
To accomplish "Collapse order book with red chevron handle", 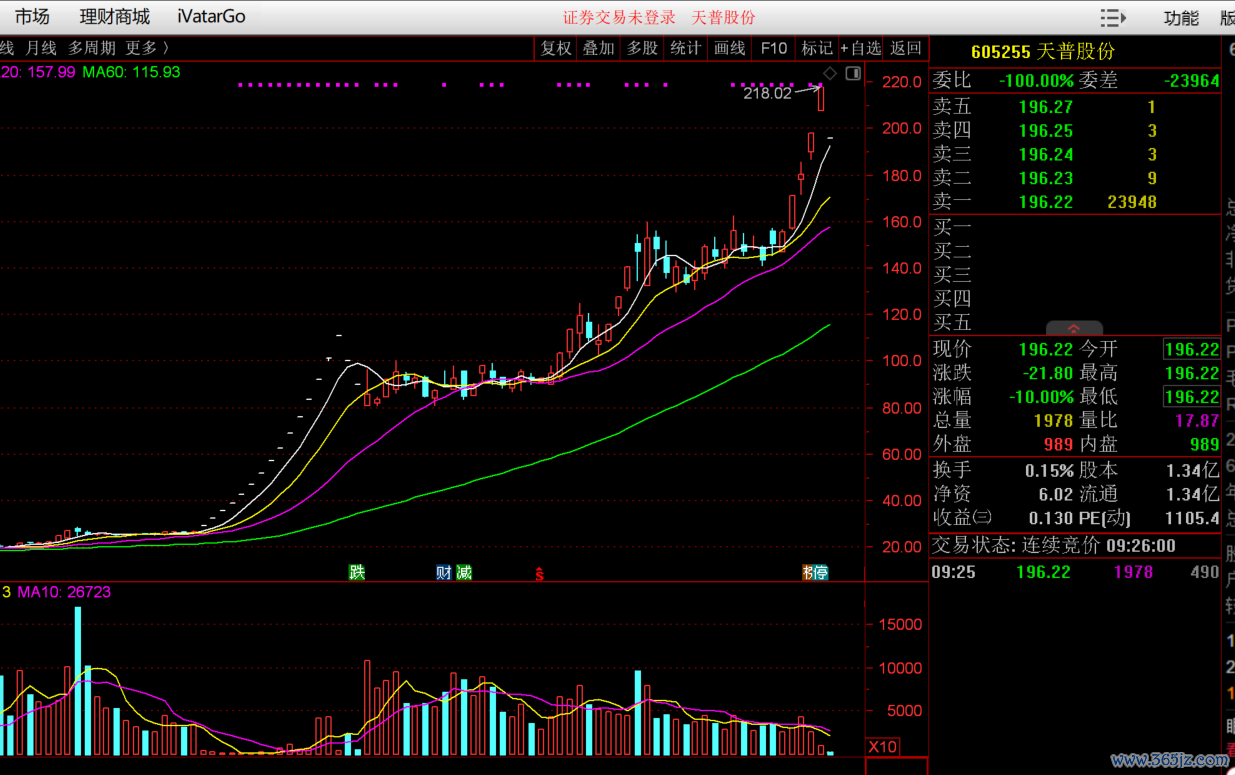I will point(1074,328).
